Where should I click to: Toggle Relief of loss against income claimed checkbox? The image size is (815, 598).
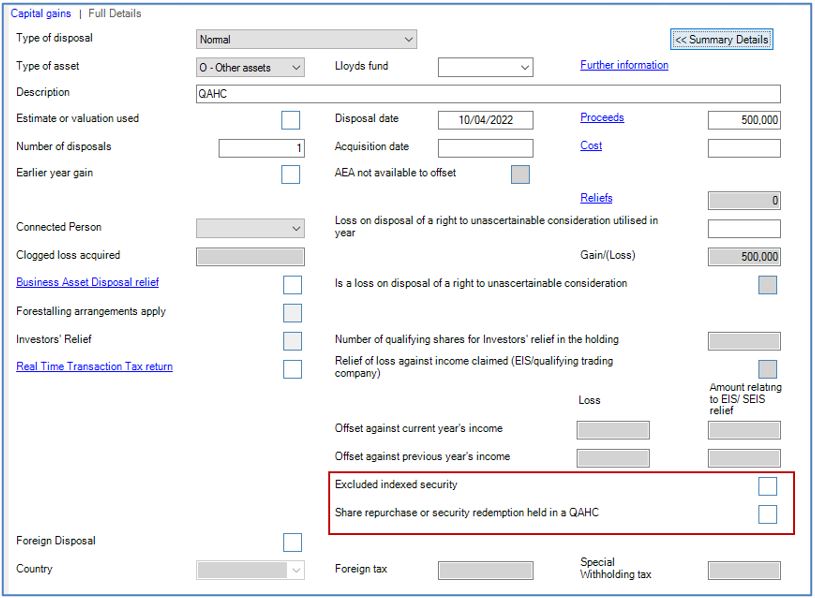click(768, 369)
